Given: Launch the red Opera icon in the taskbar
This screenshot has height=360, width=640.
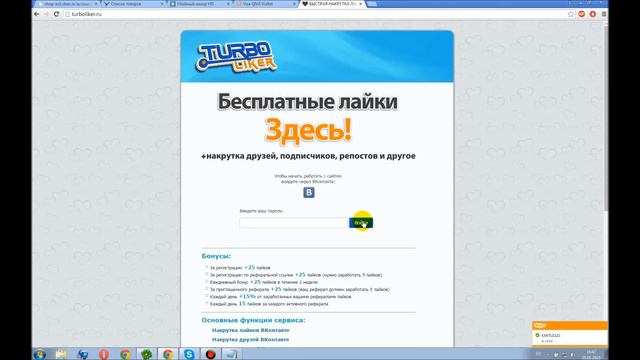Looking at the screenshot, I should (x=104, y=354).
